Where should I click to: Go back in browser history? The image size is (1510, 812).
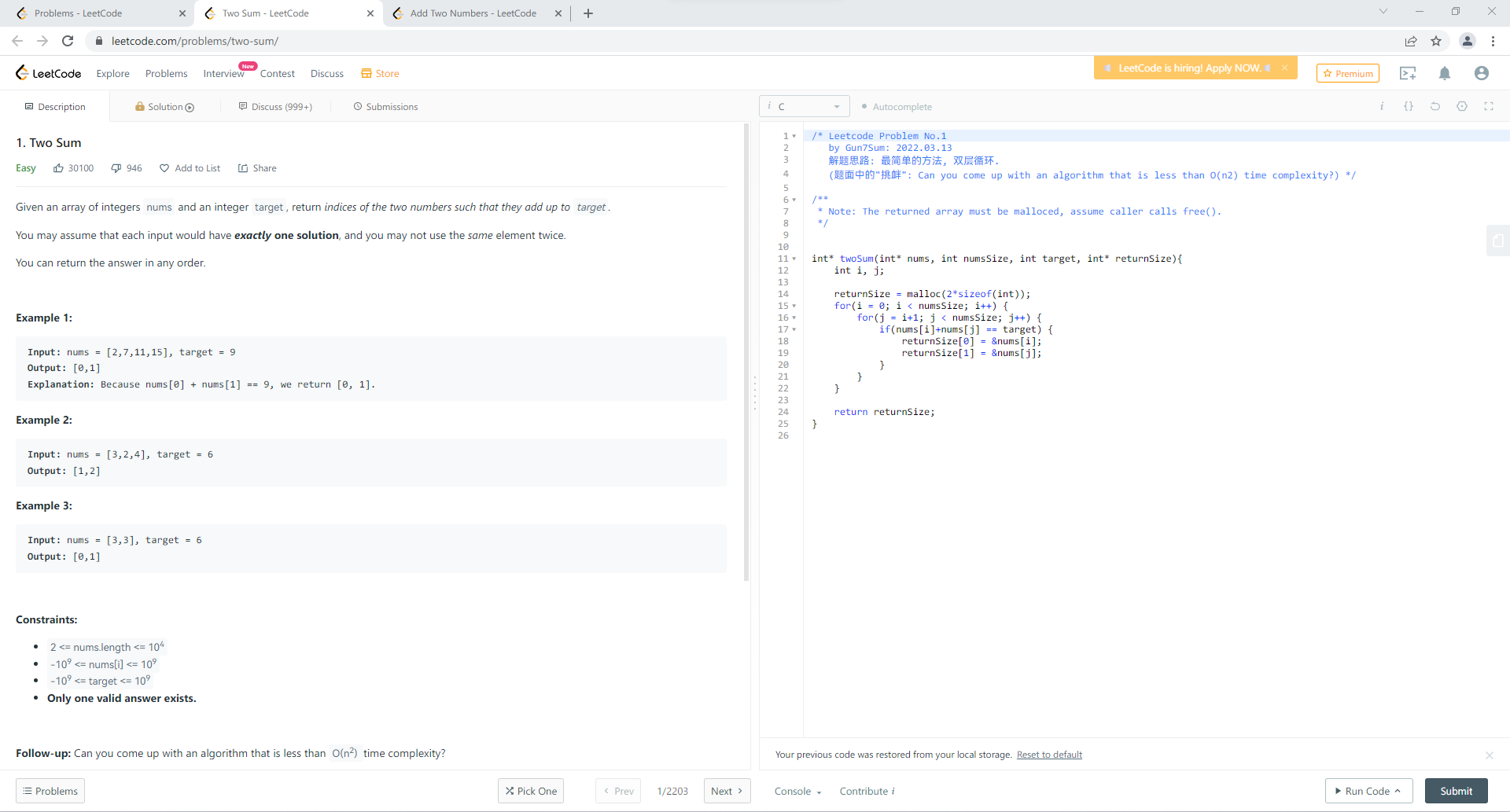tap(17, 41)
